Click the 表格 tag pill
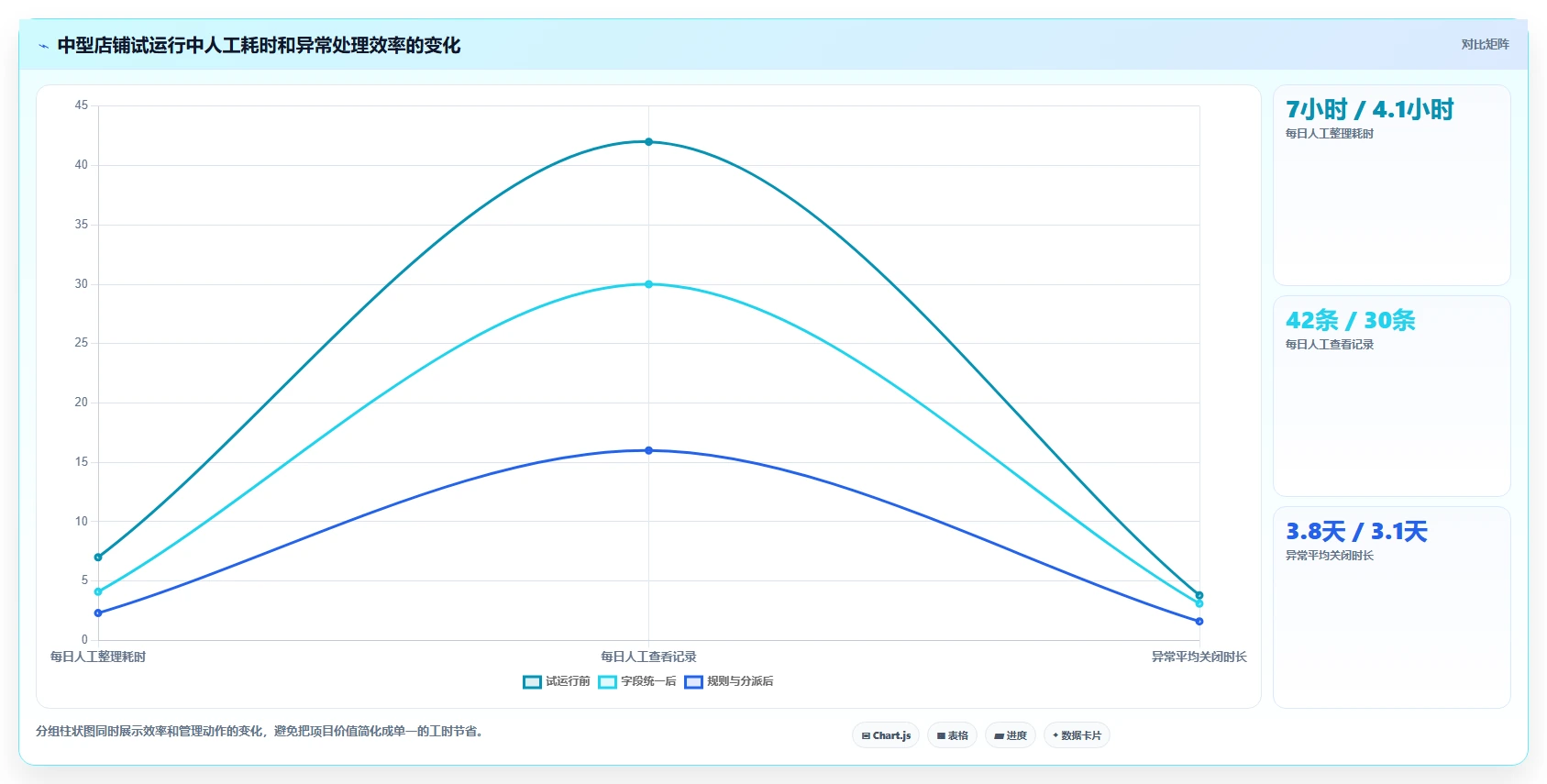Viewport: 1547px width, 784px height. (952, 735)
